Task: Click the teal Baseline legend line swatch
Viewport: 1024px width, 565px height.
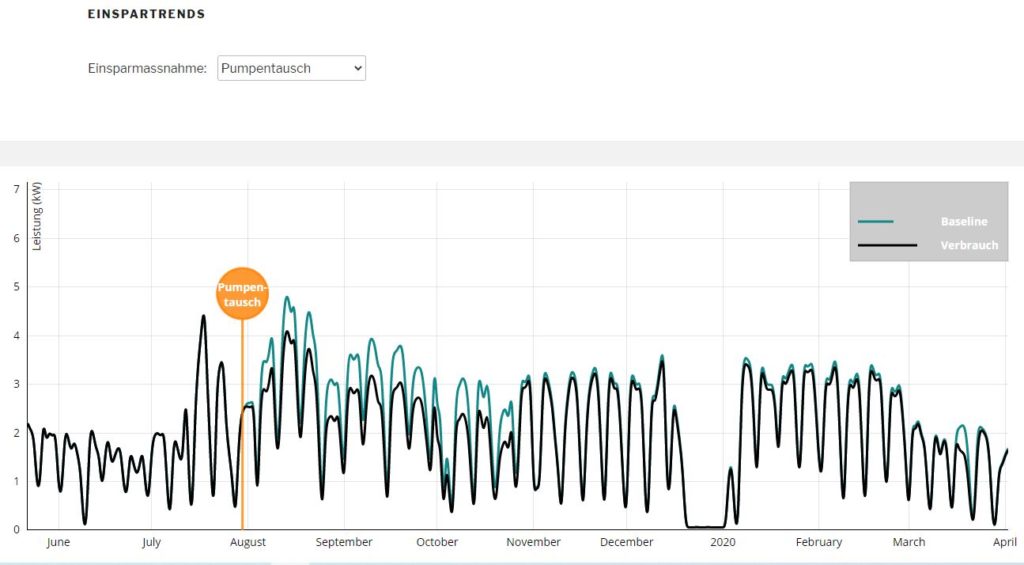Action: click(x=875, y=222)
